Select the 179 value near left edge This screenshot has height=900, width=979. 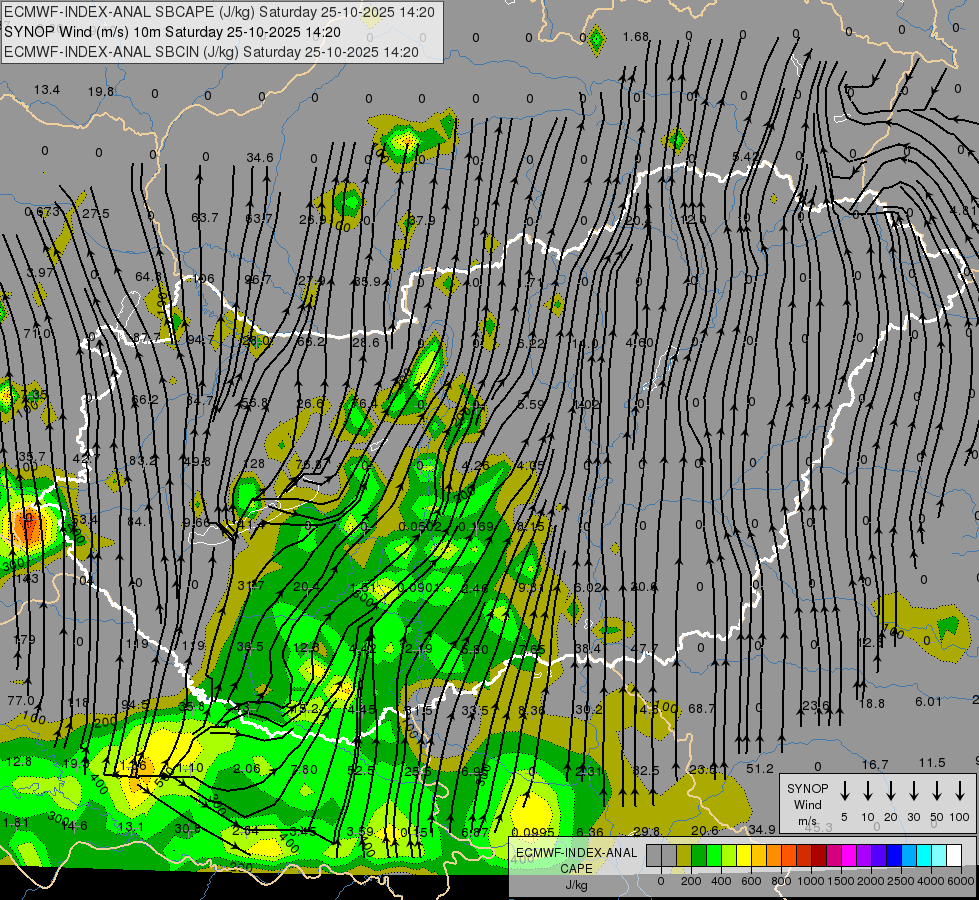tap(24, 640)
